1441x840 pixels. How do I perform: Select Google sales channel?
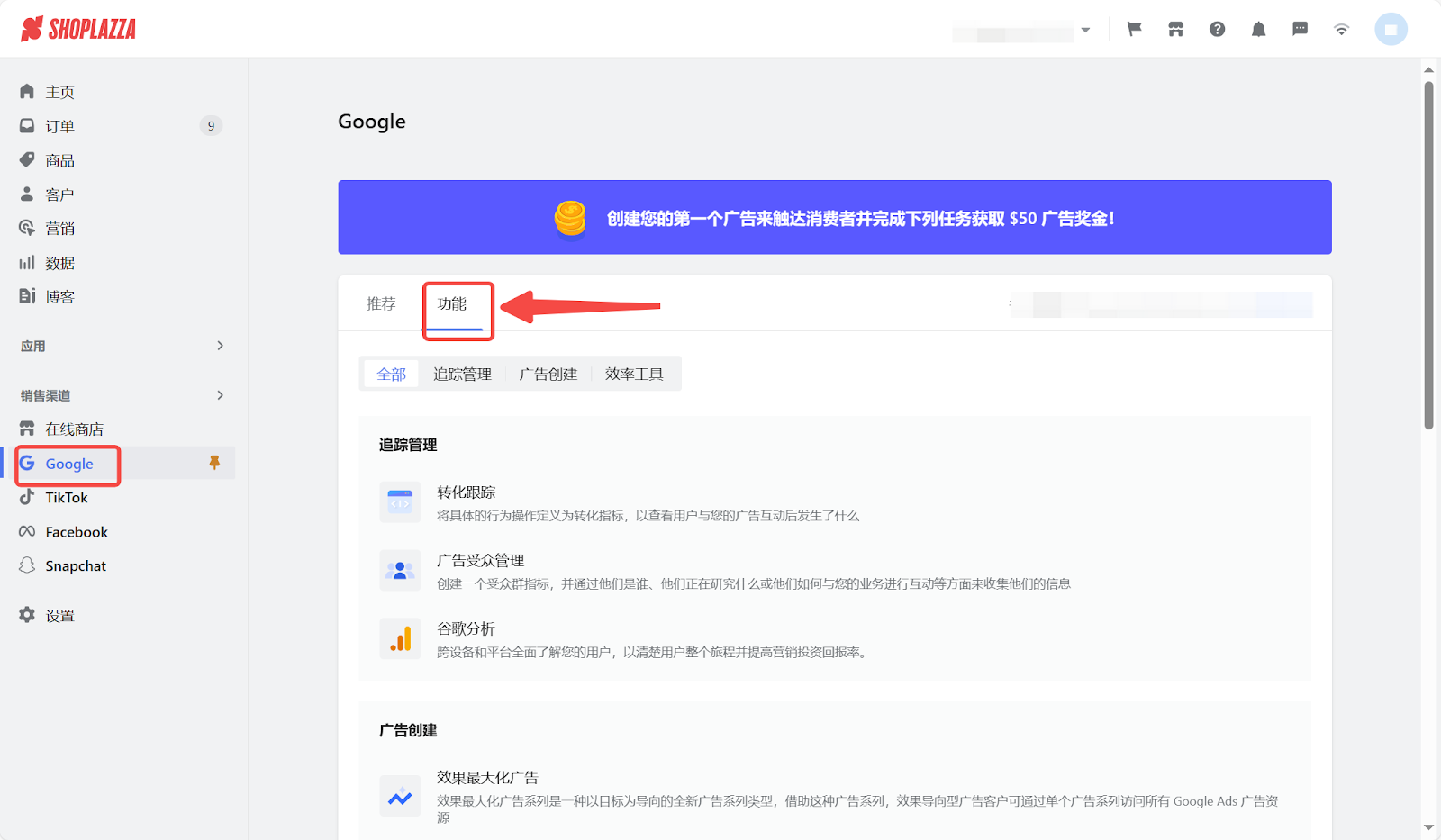pyautogui.click(x=68, y=464)
